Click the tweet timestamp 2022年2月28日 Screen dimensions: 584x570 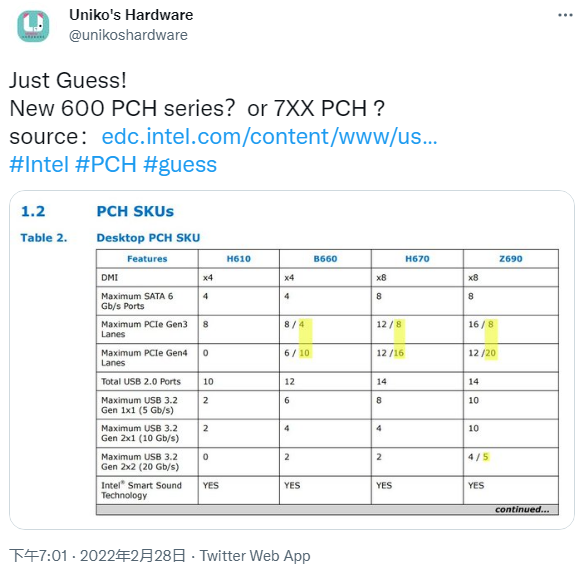point(132,555)
